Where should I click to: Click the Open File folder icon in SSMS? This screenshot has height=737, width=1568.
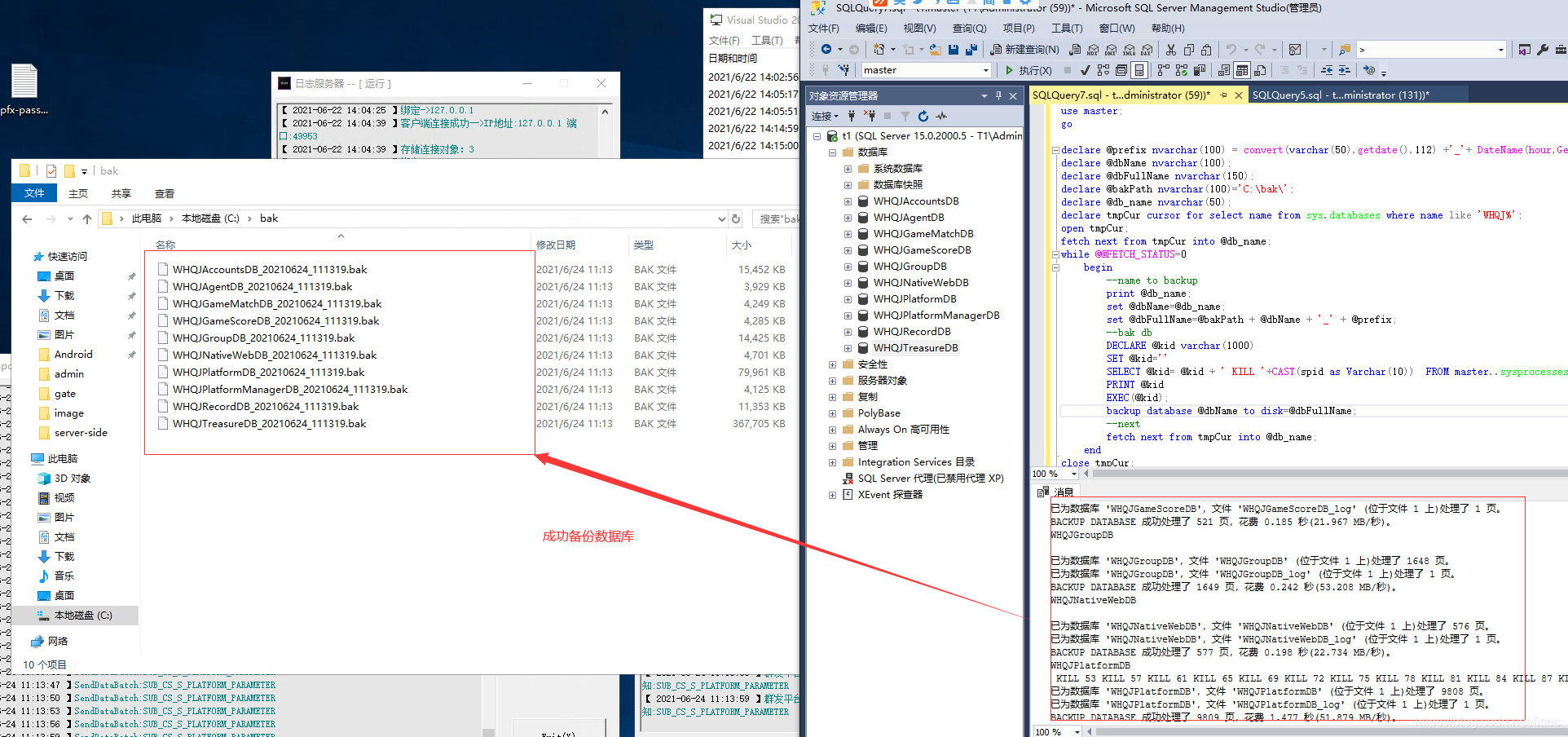click(935, 50)
